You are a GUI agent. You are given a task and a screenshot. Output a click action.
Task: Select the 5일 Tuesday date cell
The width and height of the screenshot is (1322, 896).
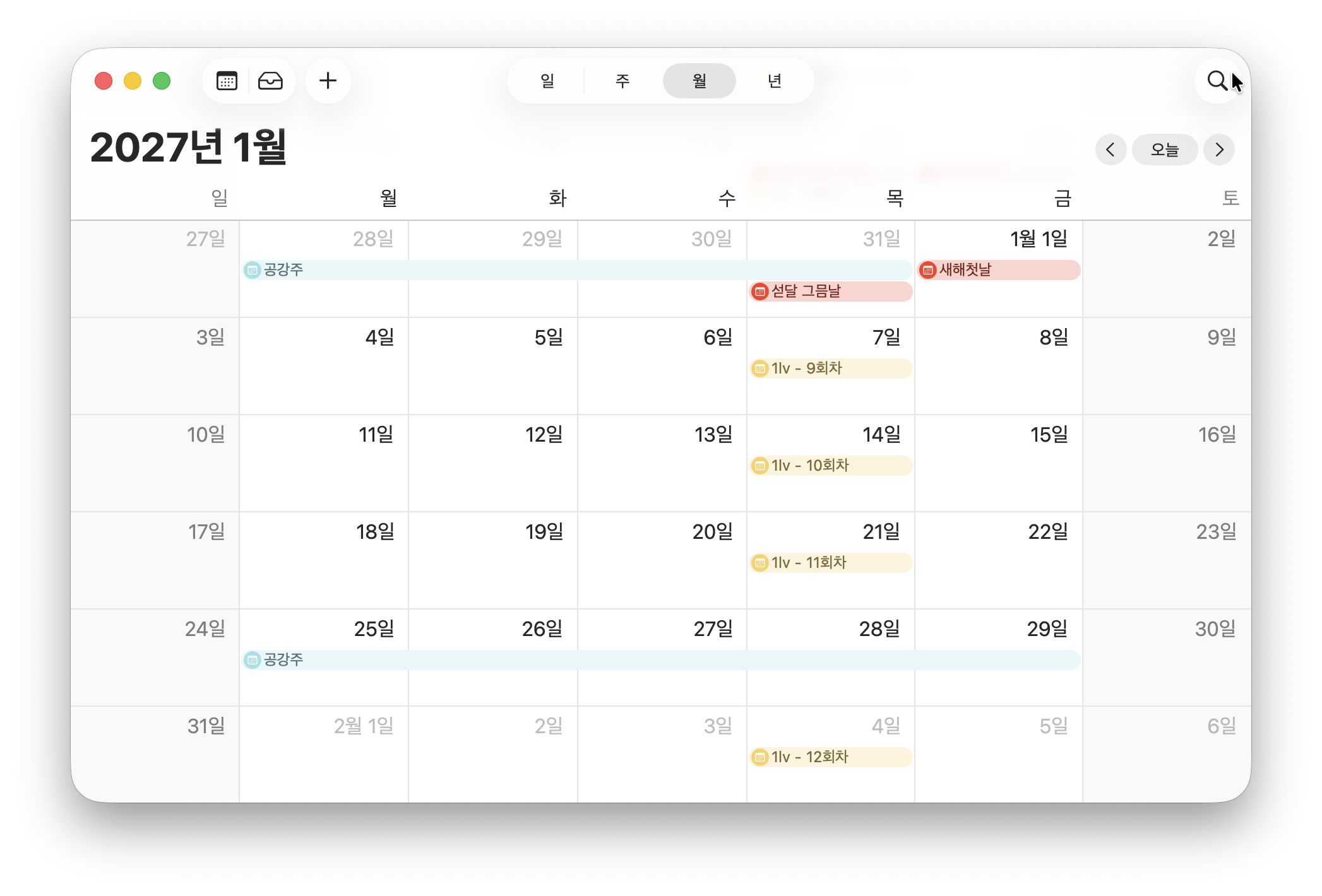point(493,367)
